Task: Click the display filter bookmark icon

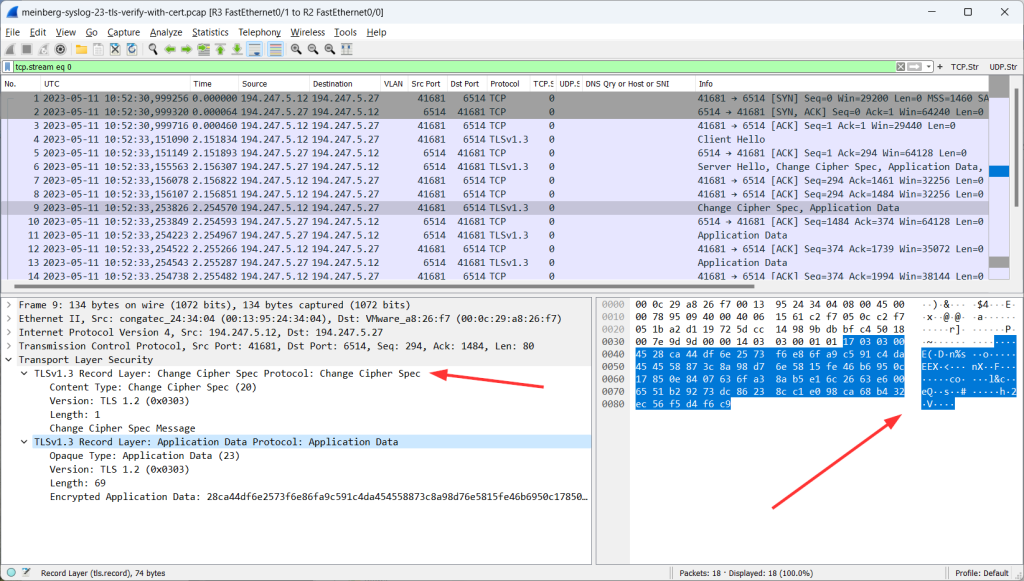Action: pyautogui.click(x=8, y=67)
